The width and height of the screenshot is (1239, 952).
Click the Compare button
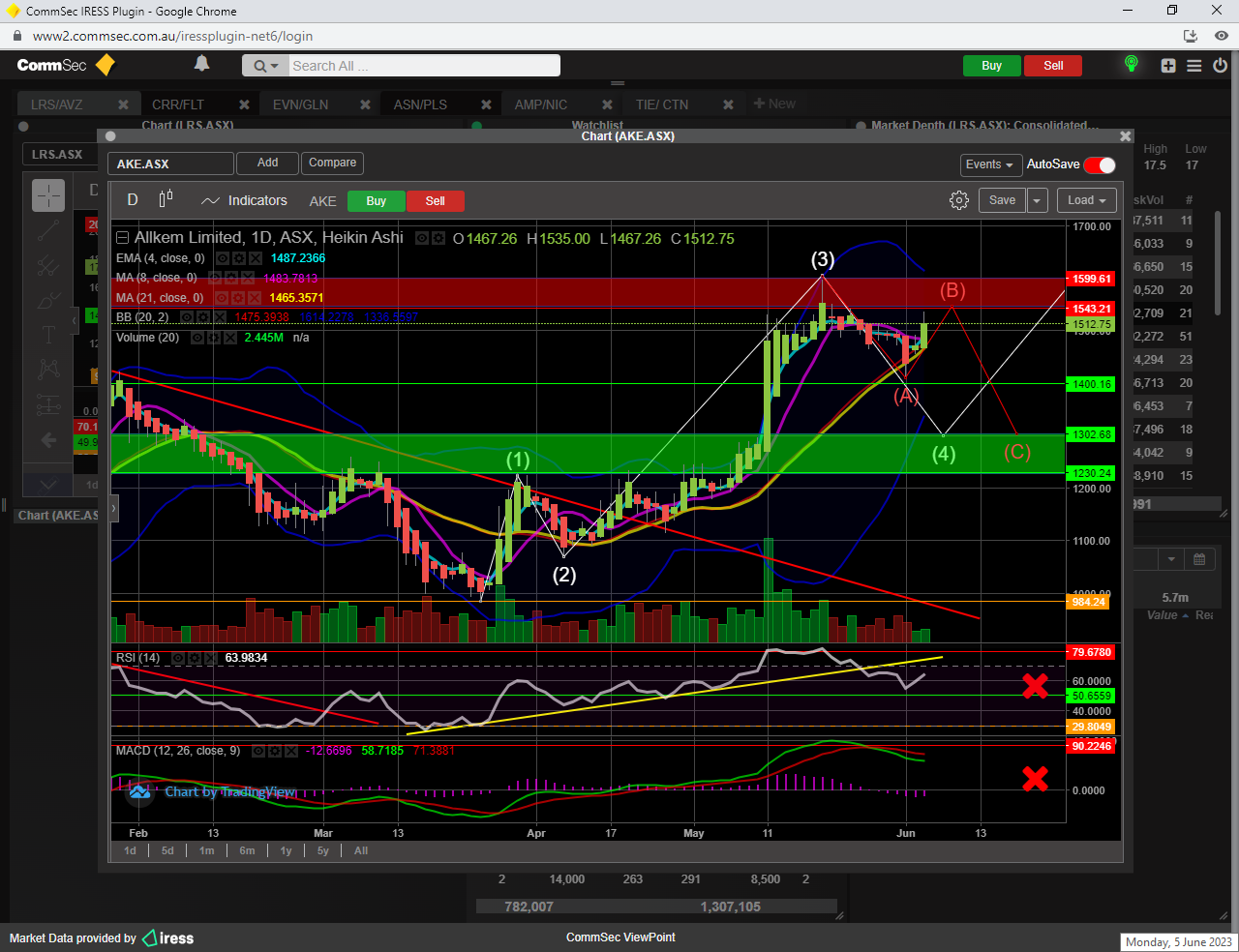pyautogui.click(x=332, y=163)
